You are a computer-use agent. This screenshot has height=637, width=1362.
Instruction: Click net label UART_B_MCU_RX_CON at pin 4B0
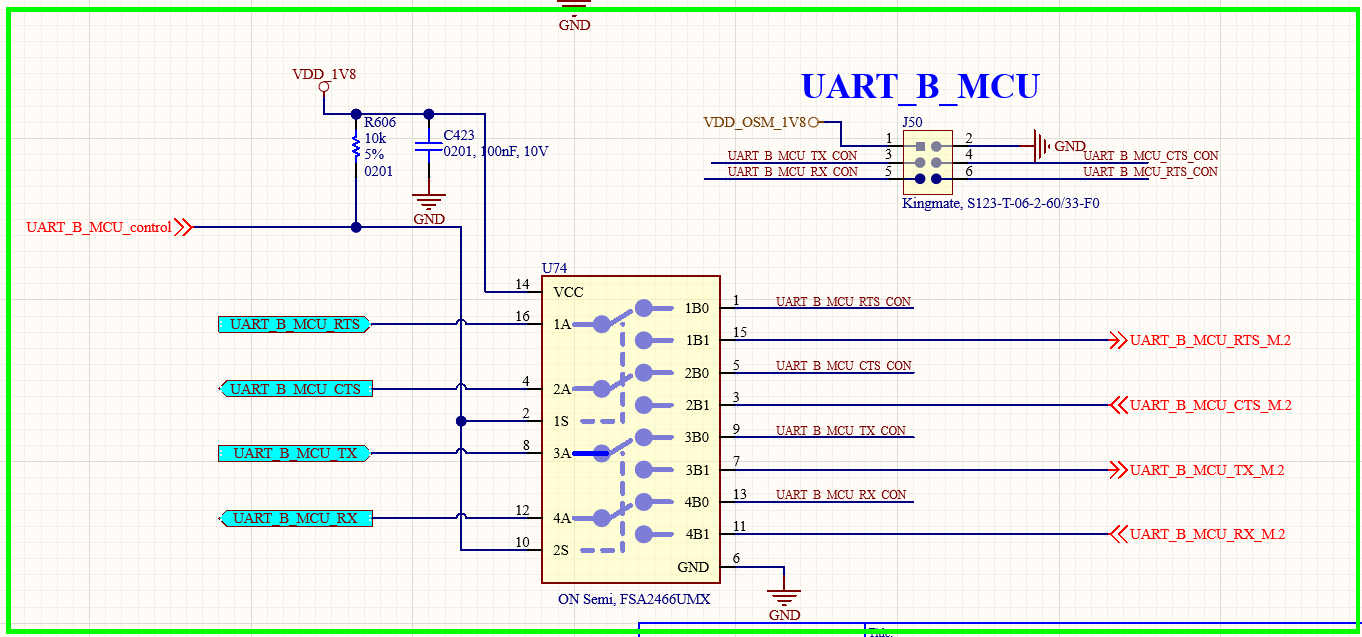tap(841, 495)
